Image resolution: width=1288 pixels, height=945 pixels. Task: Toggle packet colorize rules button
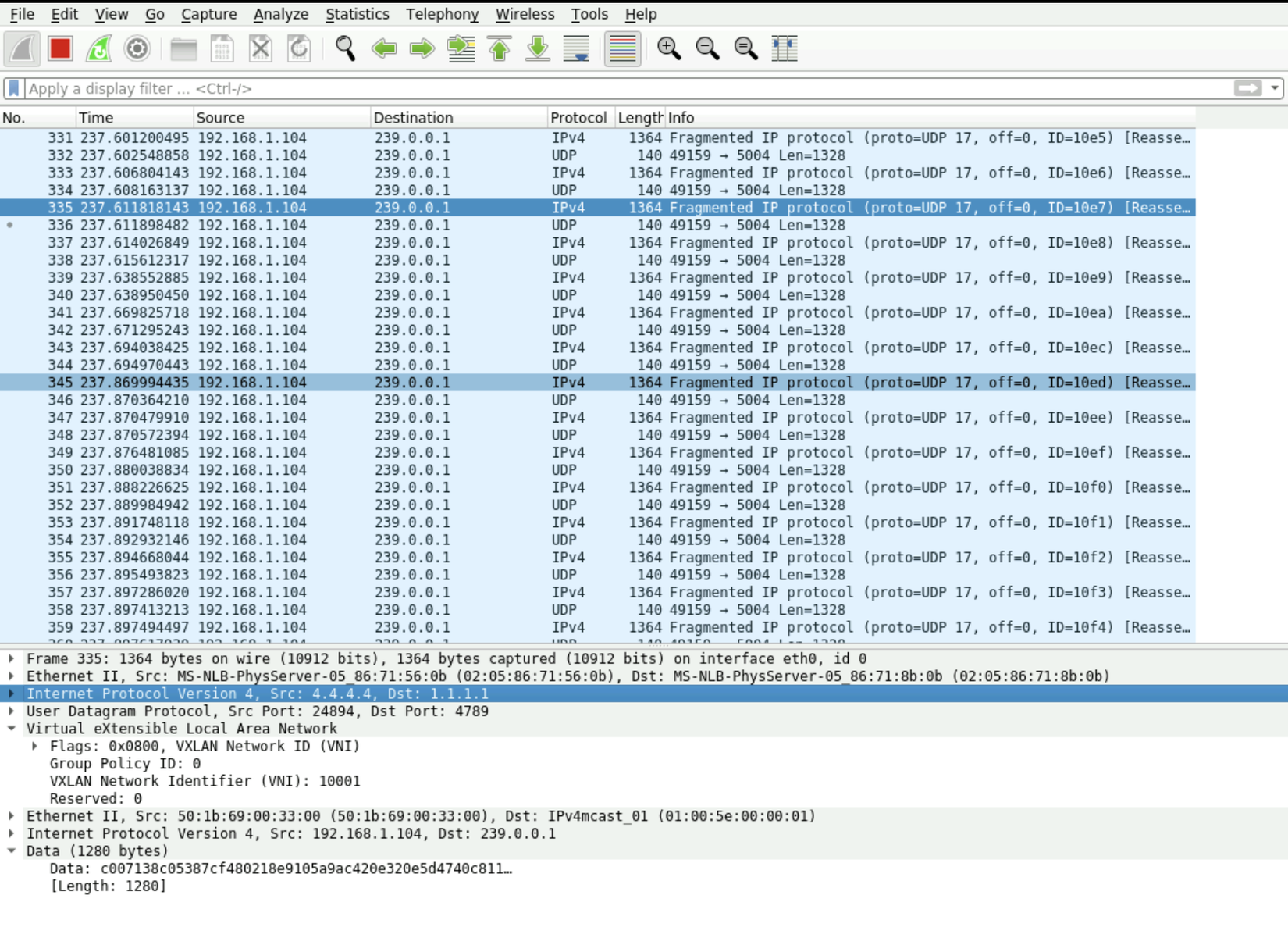pos(622,48)
